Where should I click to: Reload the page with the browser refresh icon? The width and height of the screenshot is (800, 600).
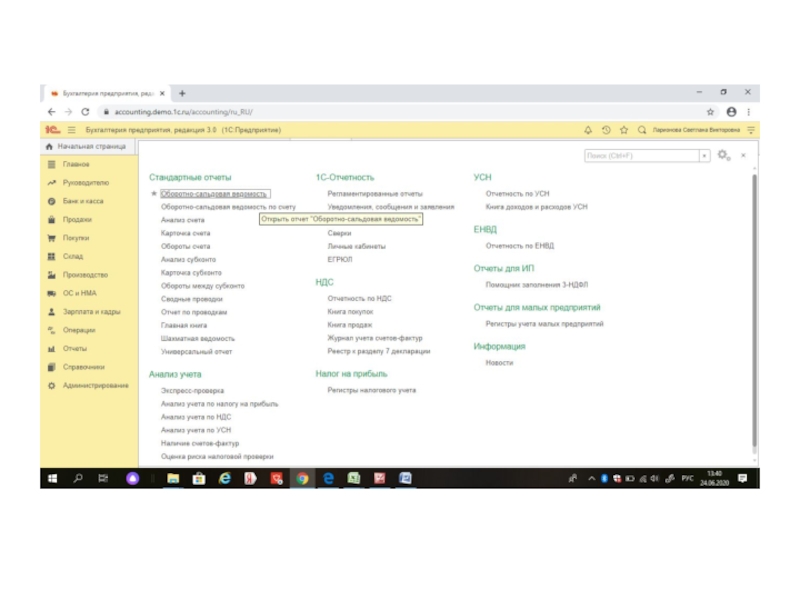(85, 112)
